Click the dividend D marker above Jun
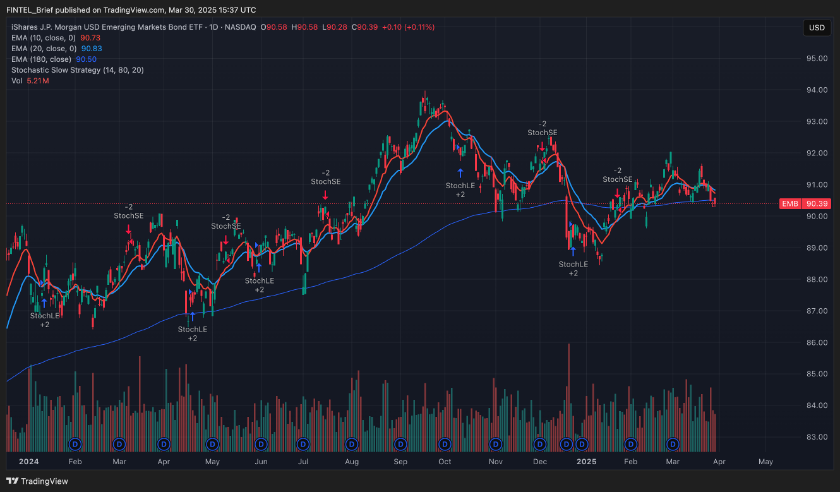The width and height of the screenshot is (840, 492). point(260,444)
